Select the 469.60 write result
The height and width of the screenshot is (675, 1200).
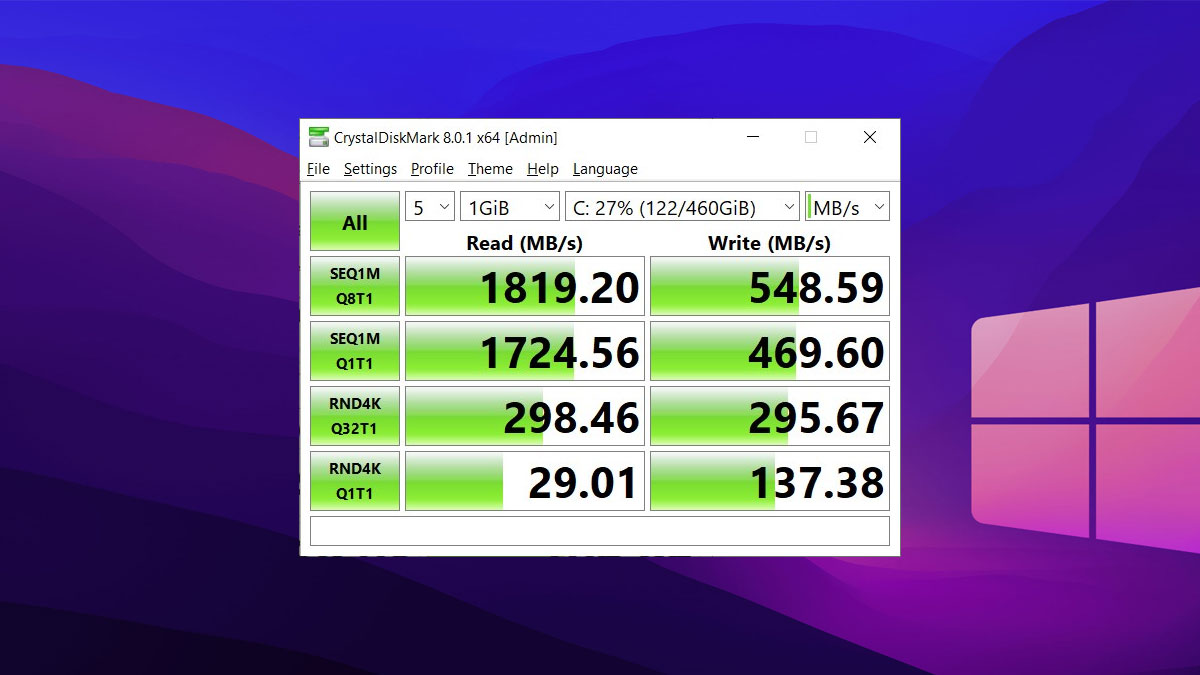point(770,351)
